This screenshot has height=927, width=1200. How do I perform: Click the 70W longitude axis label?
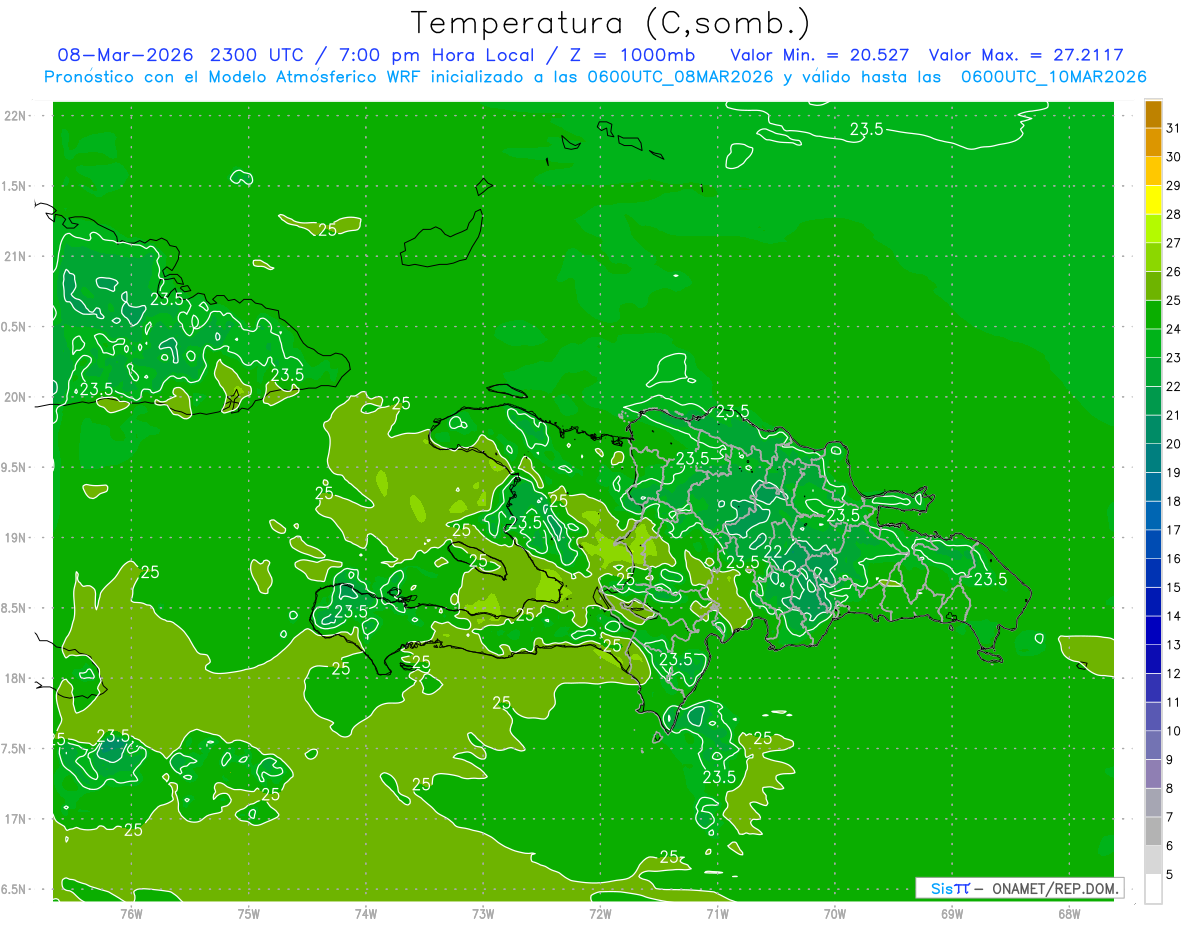[x=834, y=913]
